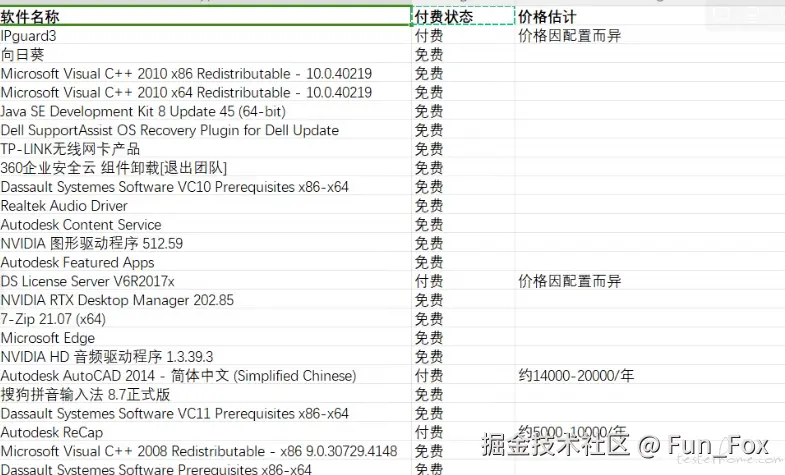Select 免费 status in Java SE Development Kit row
Viewport: 785px width, 475px height.
click(463, 111)
